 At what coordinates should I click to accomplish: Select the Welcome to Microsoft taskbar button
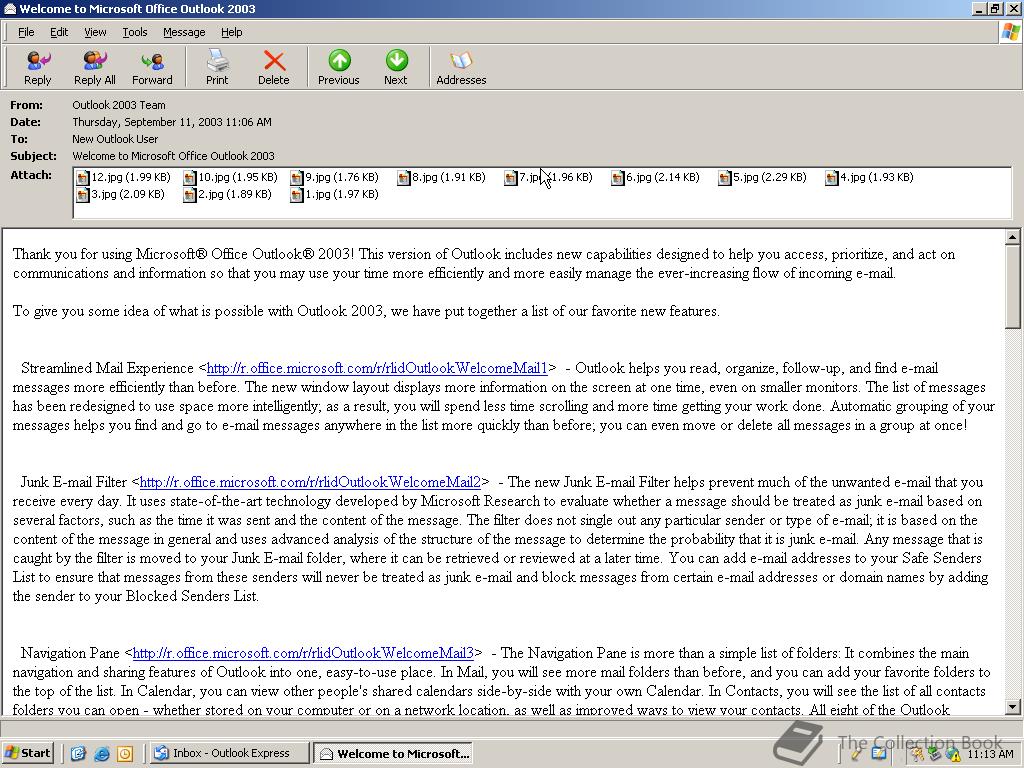click(393, 754)
